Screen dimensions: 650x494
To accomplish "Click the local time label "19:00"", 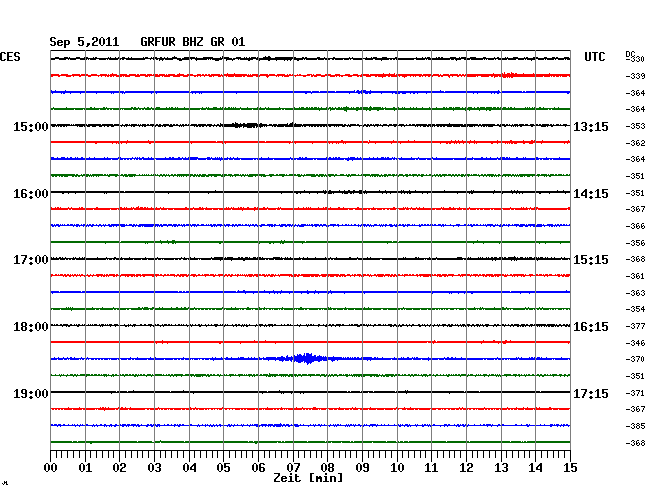I will 31,393.
